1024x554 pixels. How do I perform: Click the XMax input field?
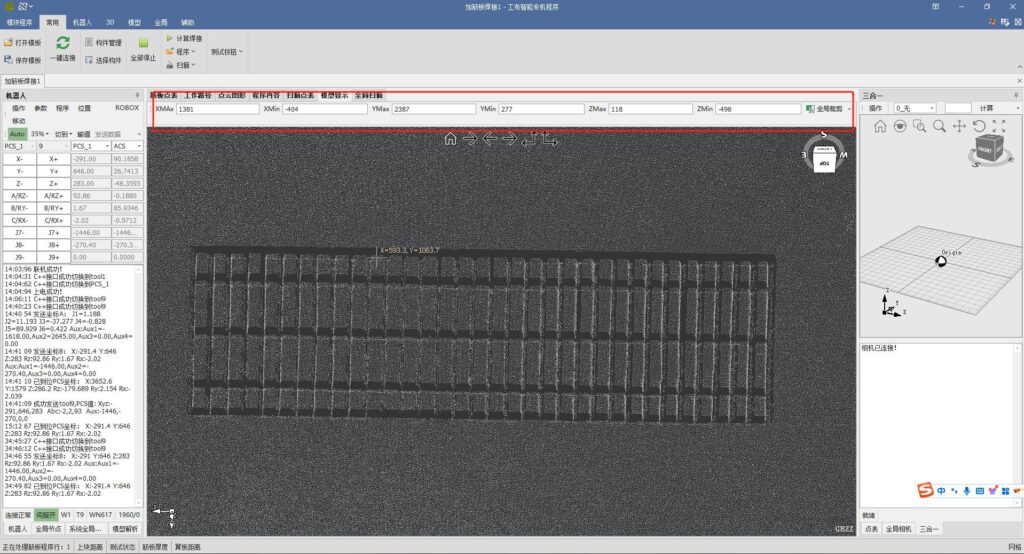point(216,109)
